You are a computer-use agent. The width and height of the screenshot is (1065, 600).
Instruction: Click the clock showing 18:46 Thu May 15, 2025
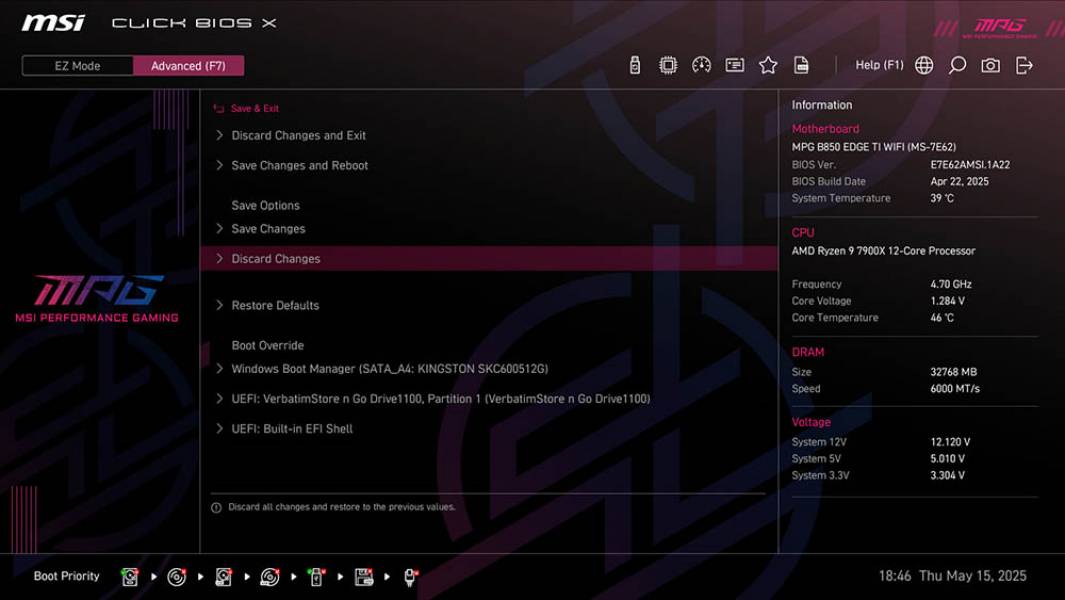click(x=952, y=576)
